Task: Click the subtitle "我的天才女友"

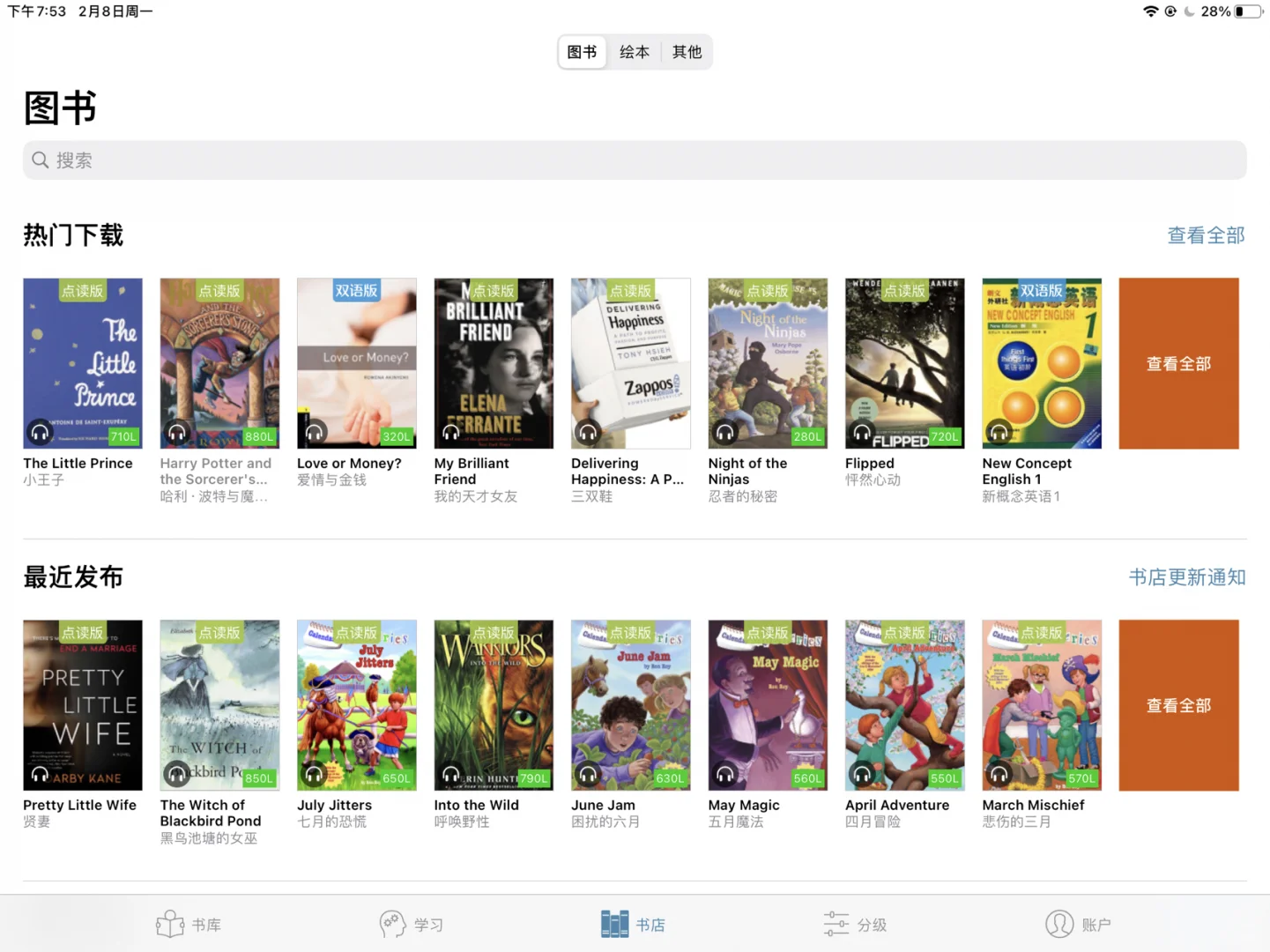Action: [x=476, y=497]
